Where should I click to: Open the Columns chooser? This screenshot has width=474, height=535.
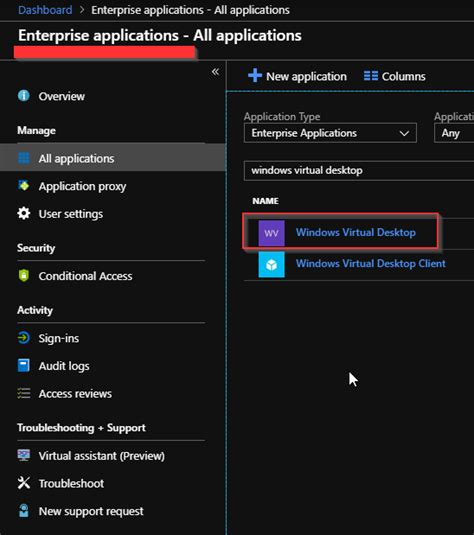394,76
